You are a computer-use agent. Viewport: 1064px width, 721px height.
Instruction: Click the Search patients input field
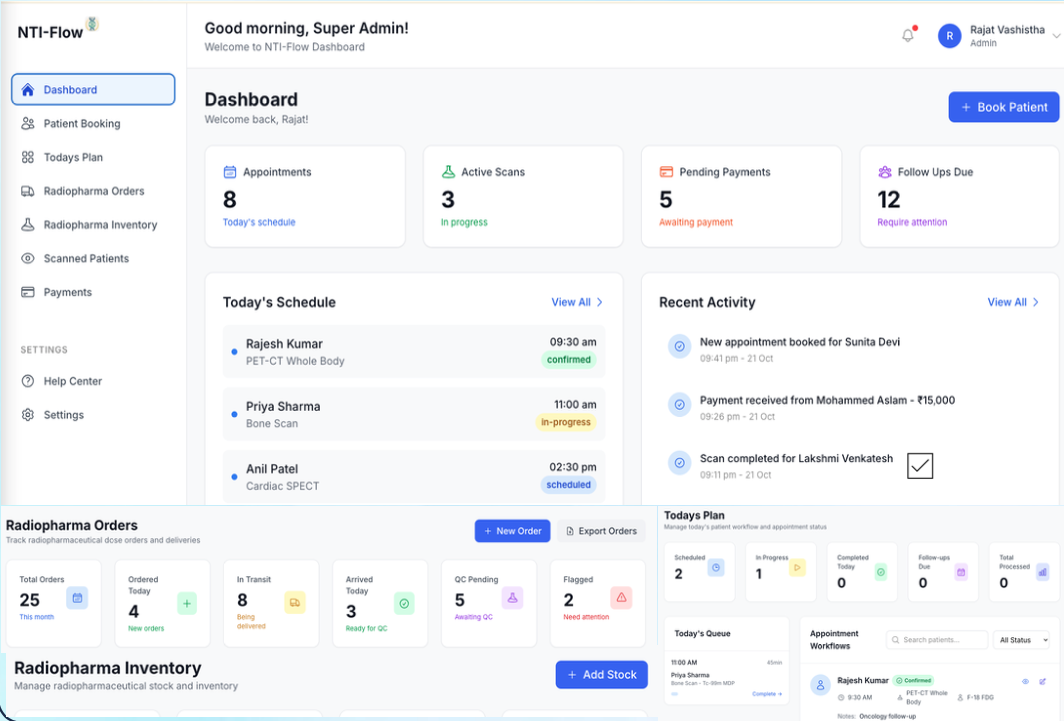936,640
